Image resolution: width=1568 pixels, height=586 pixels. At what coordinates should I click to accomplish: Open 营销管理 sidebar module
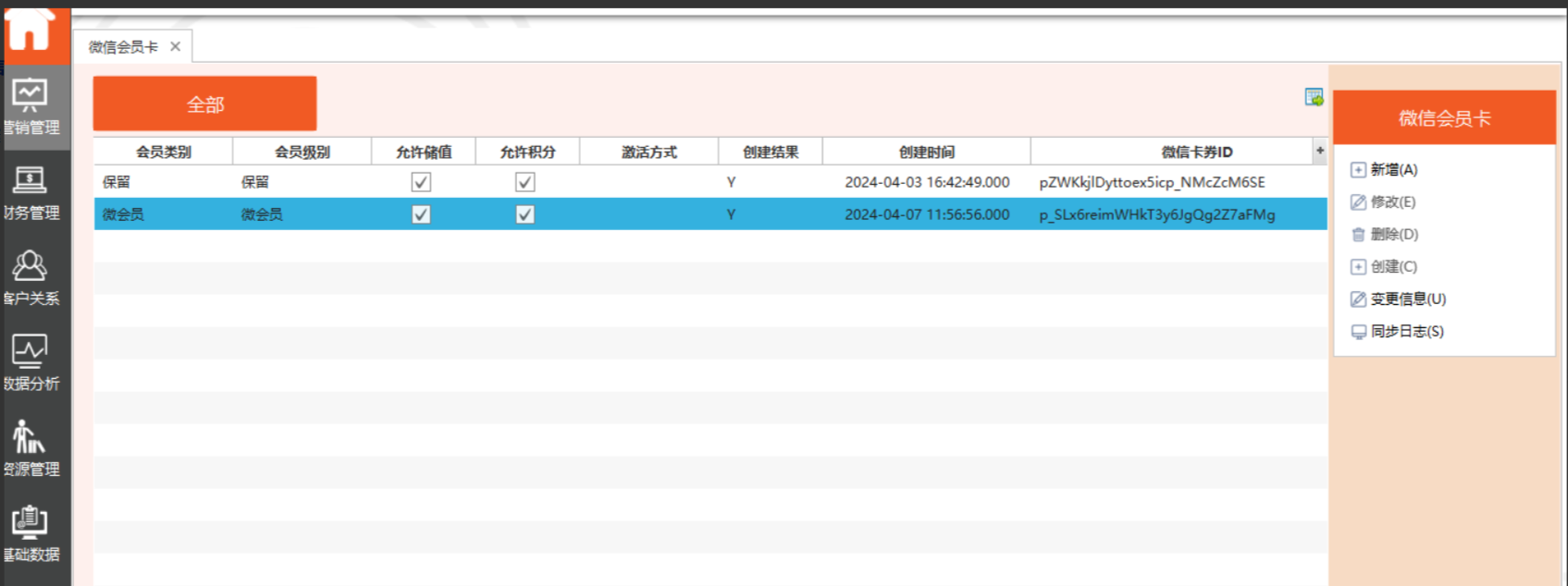(31, 106)
